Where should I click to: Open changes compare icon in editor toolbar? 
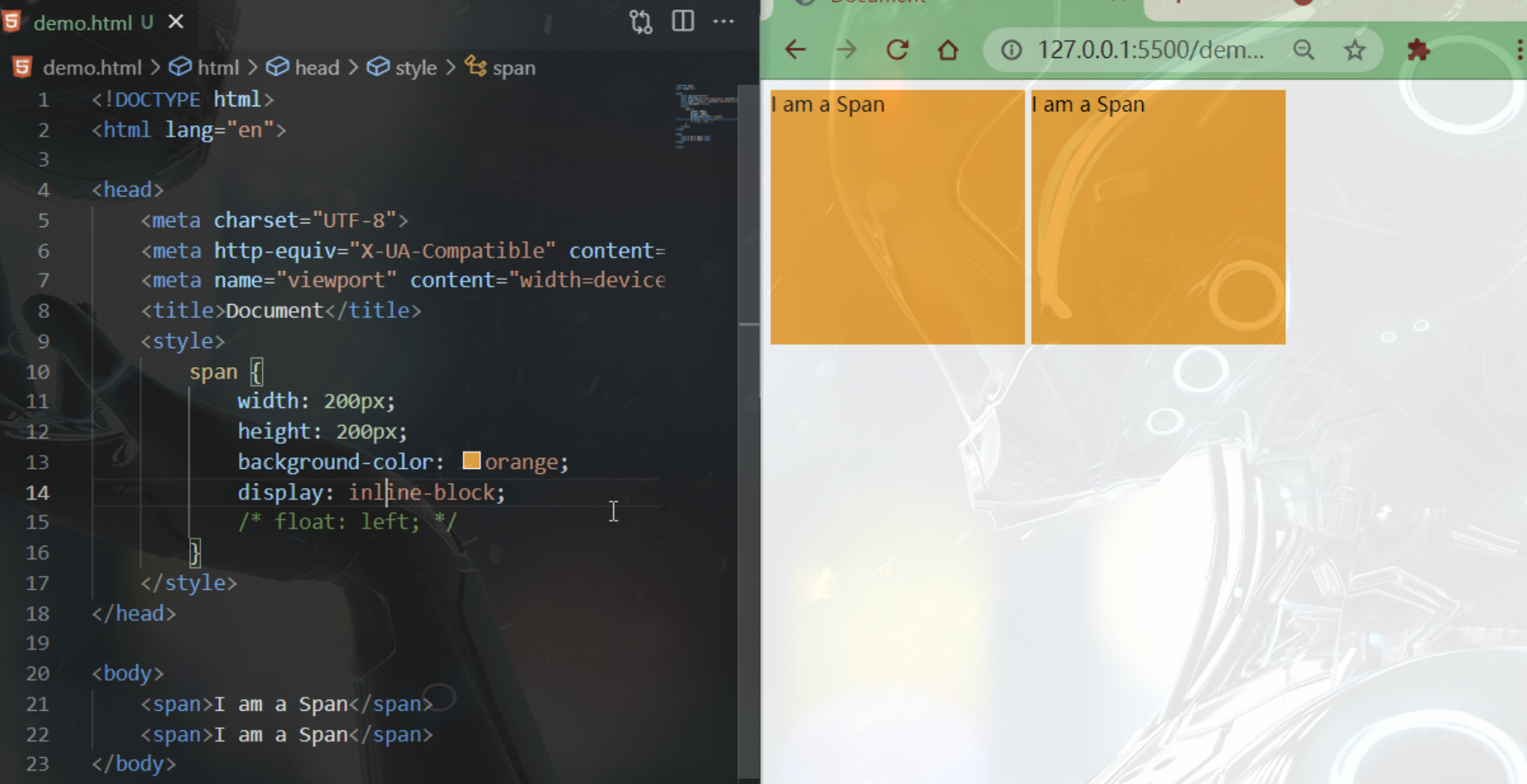click(640, 22)
